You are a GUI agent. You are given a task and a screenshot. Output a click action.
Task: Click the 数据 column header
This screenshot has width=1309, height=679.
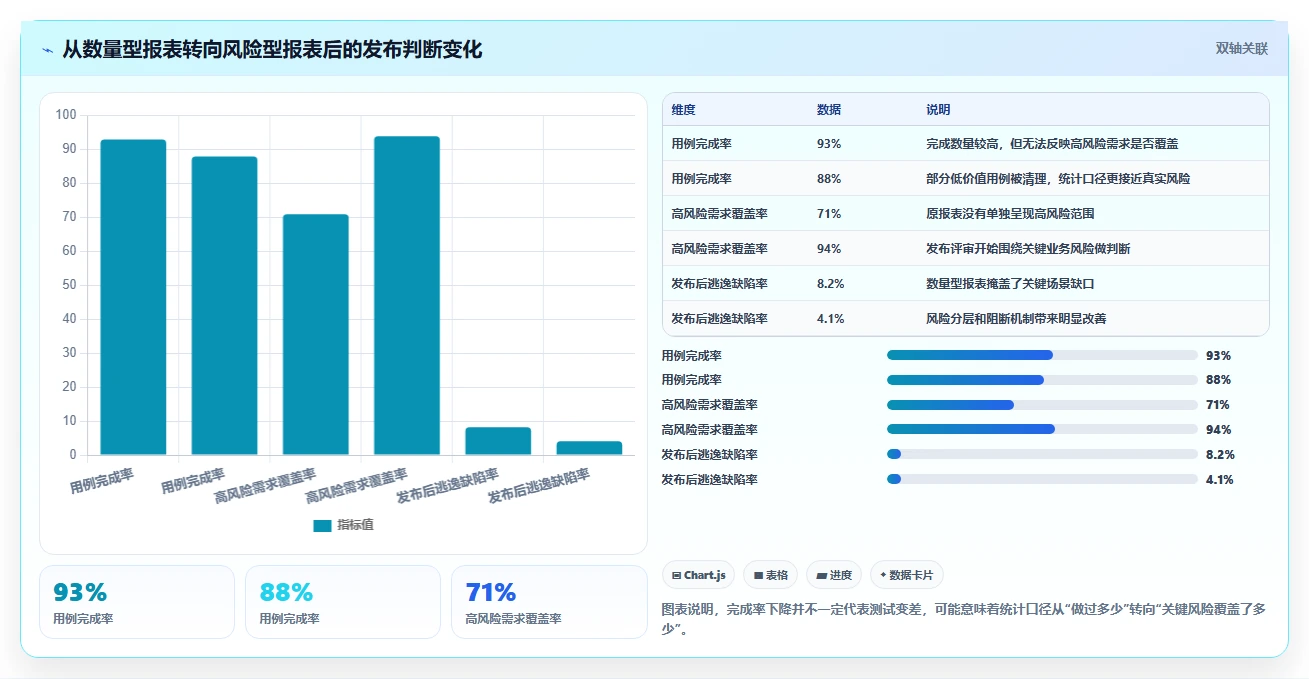[x=829, y=109]
